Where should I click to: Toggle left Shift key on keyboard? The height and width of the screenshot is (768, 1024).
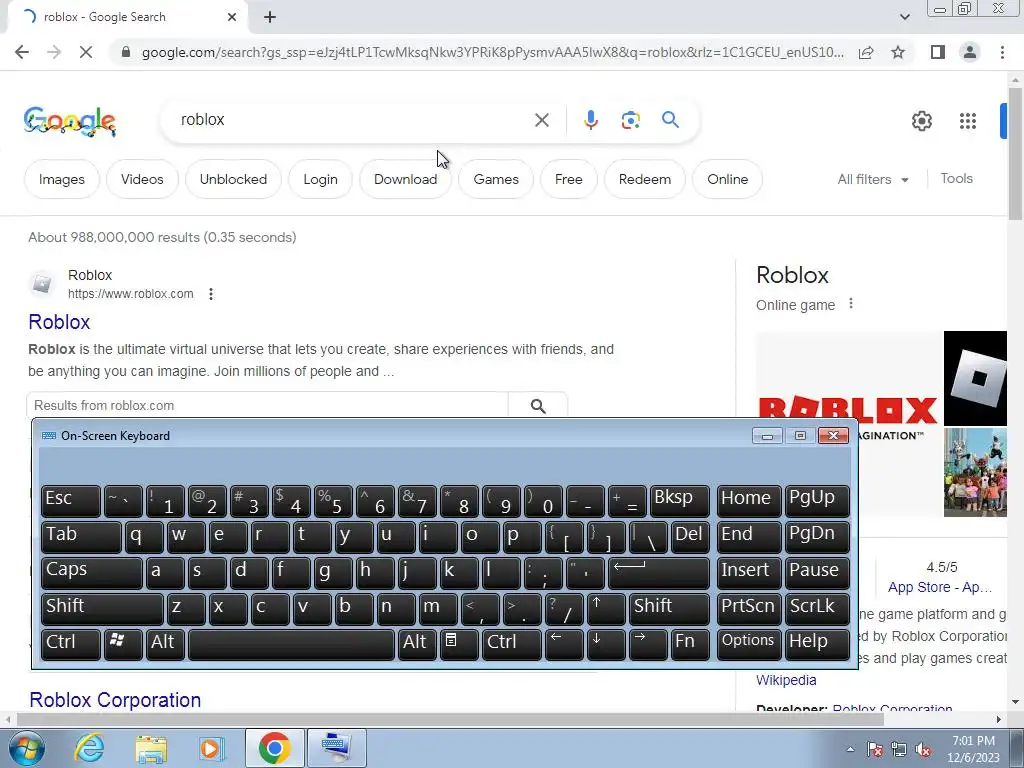coord(102,607)
